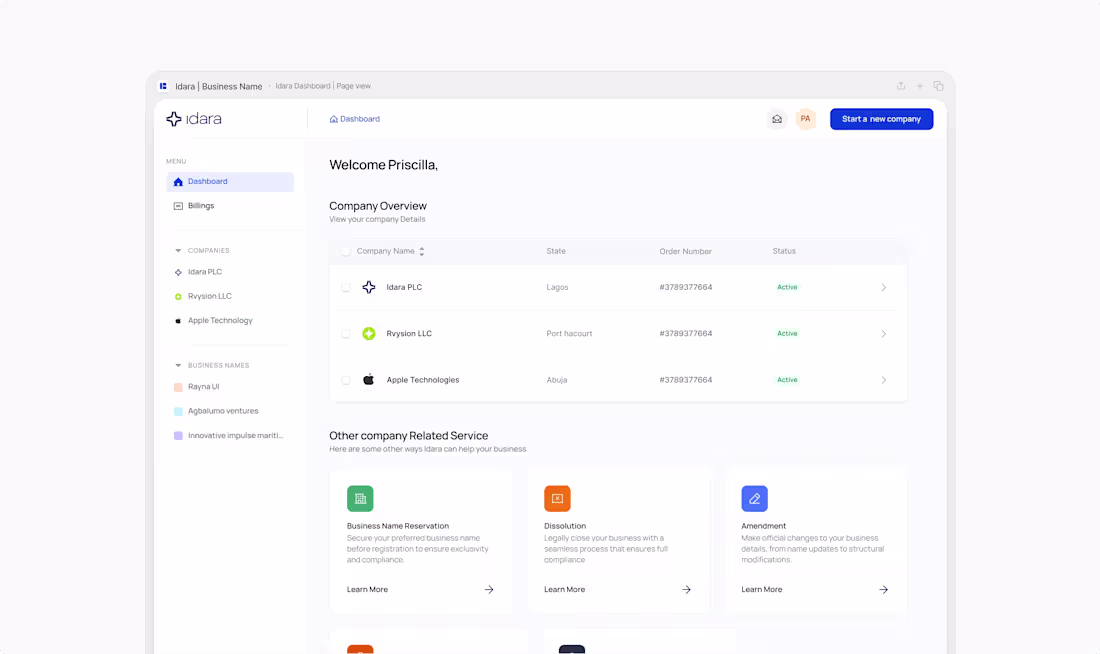Click the PA profile avatar
Viewport: 1100px width, 654px height.
806,118
